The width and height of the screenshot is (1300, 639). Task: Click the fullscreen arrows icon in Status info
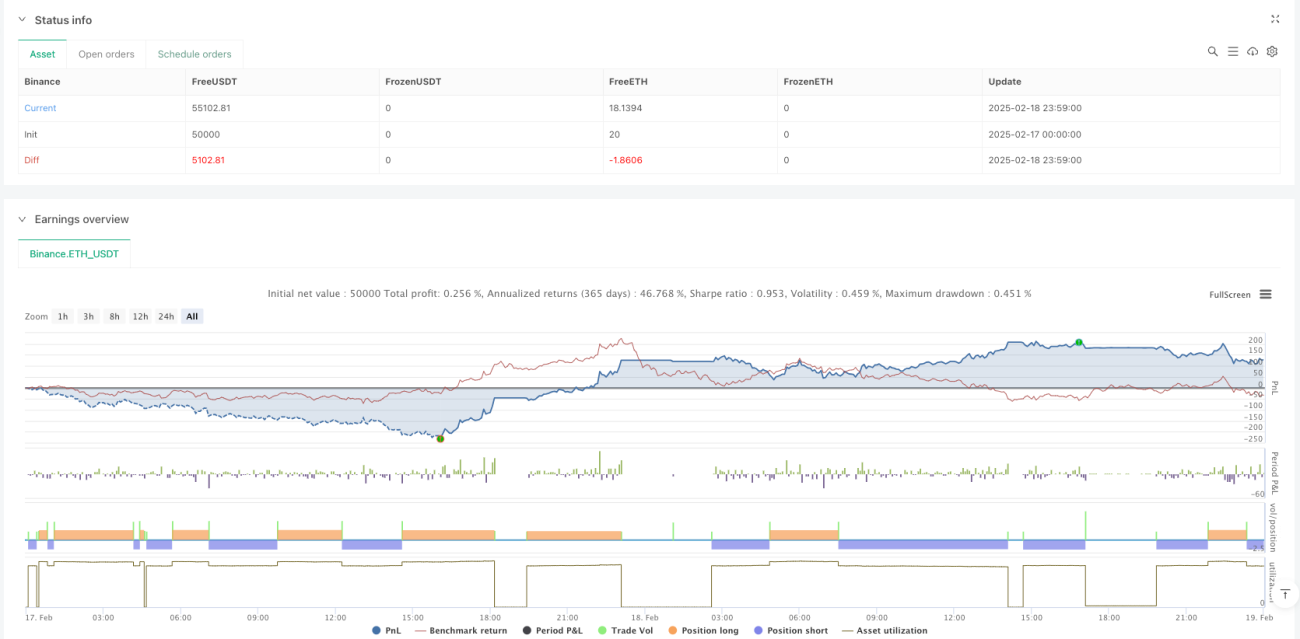[x=1275, y=19]
